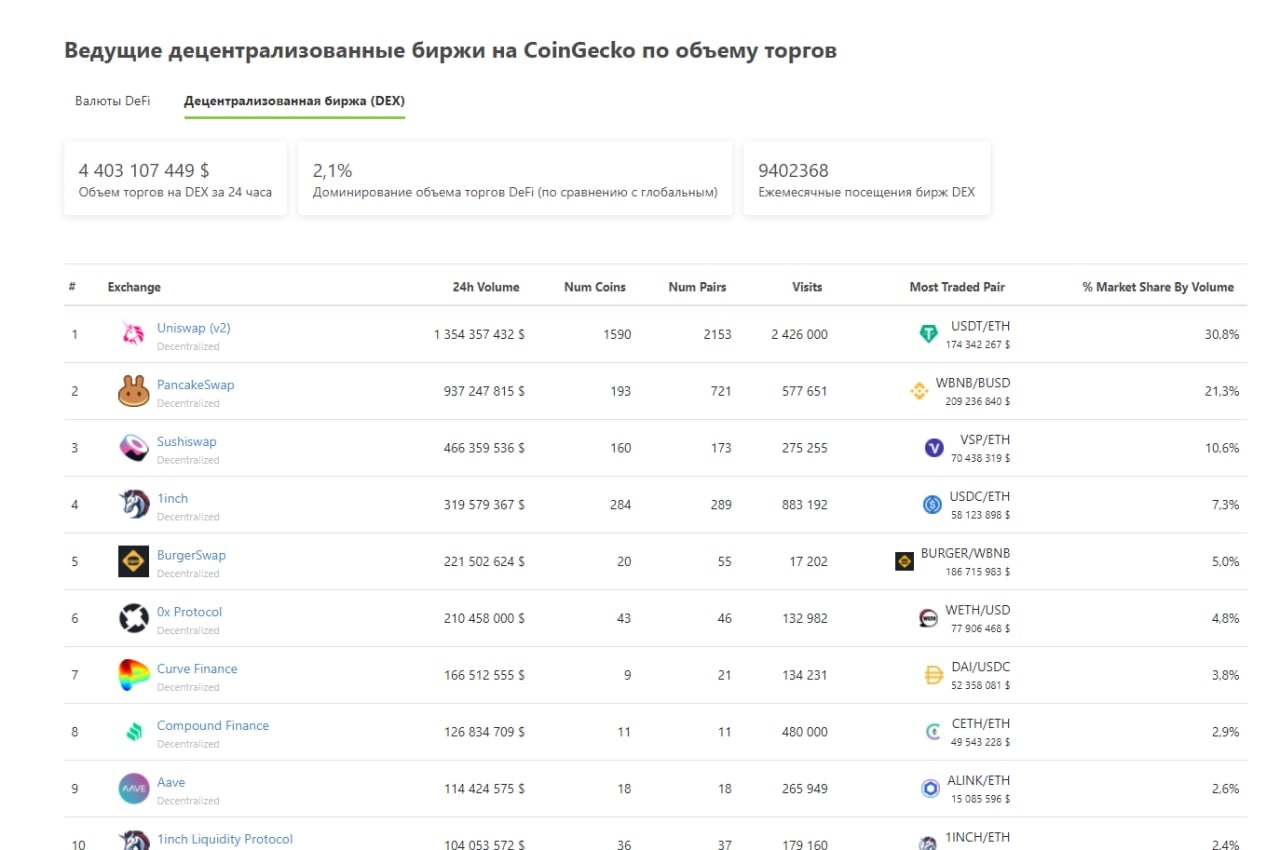Click the 30,8% market share value
Image resolution: width=1280 pixels, height=850 pixels.
pos(1222,335)
